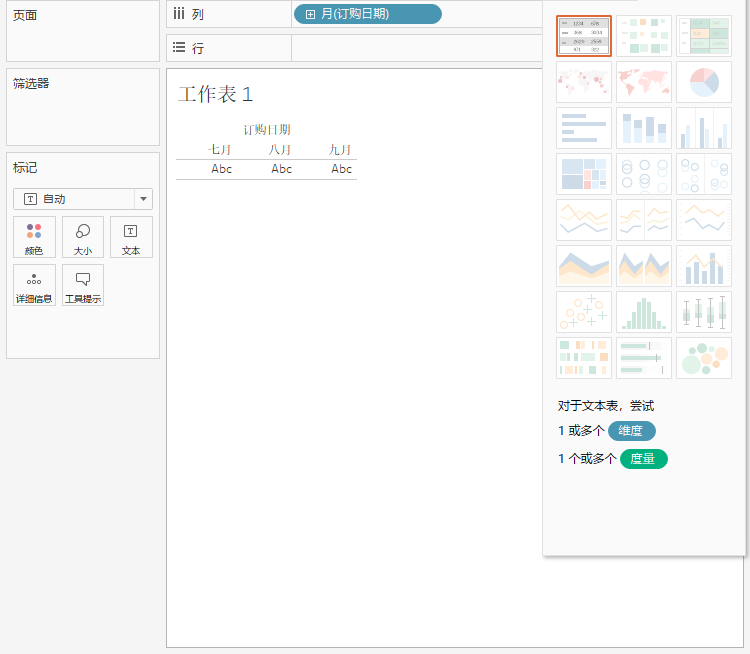Choose the box-and-whisker plot type

coord(704,311)
